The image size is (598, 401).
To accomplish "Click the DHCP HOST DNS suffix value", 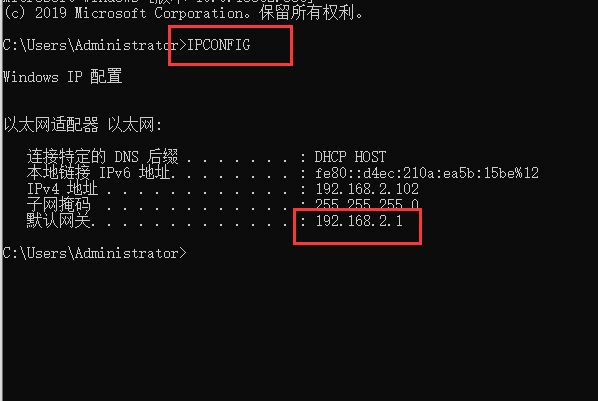I will (x=350, y=157).
